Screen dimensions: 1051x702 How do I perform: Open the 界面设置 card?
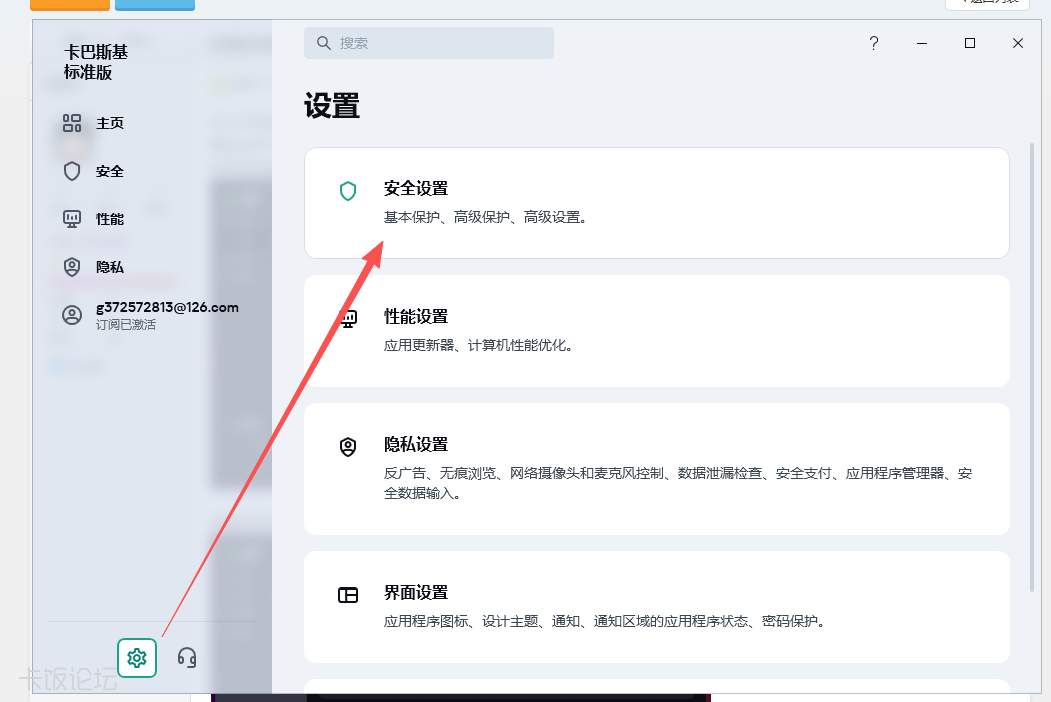coord(657,607)
